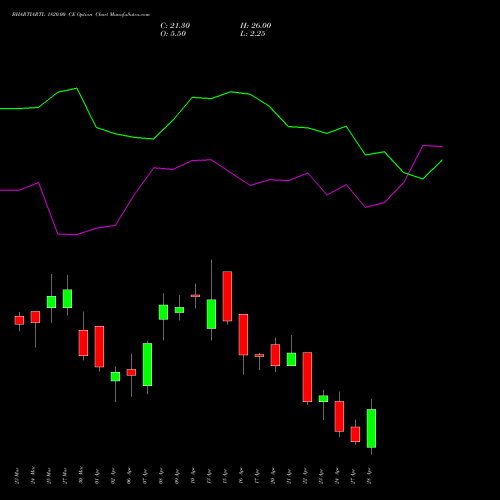Click the "01 Apr" date axis label

pos(97,476)
